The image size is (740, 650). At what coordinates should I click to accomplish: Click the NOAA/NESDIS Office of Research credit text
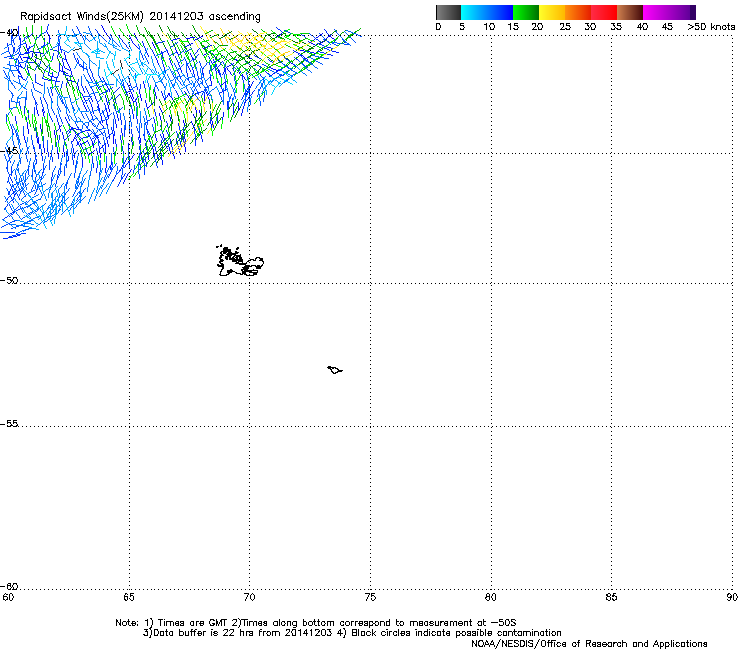pyautogui.click(x=589, y=644)
